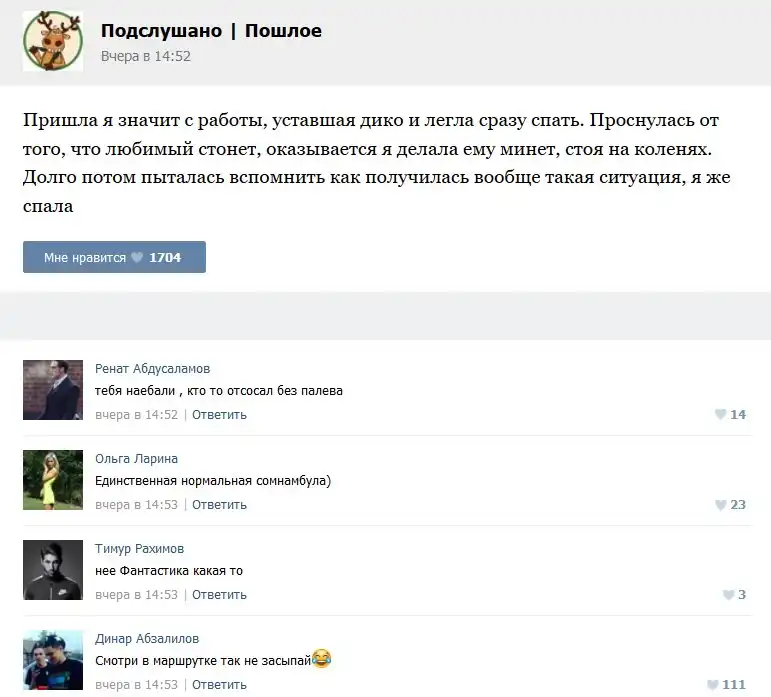Viewport: 771px width, 697px height.
Task: Click the post timestamp Вчера в 14:52
Action: coord(145,57)
